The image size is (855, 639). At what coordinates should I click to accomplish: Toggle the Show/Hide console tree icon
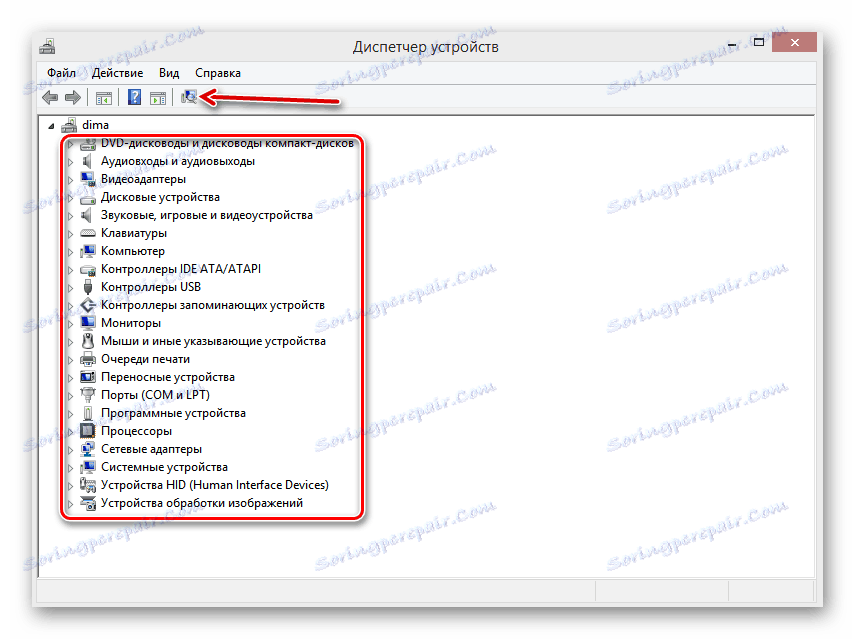tap(103, 97)
